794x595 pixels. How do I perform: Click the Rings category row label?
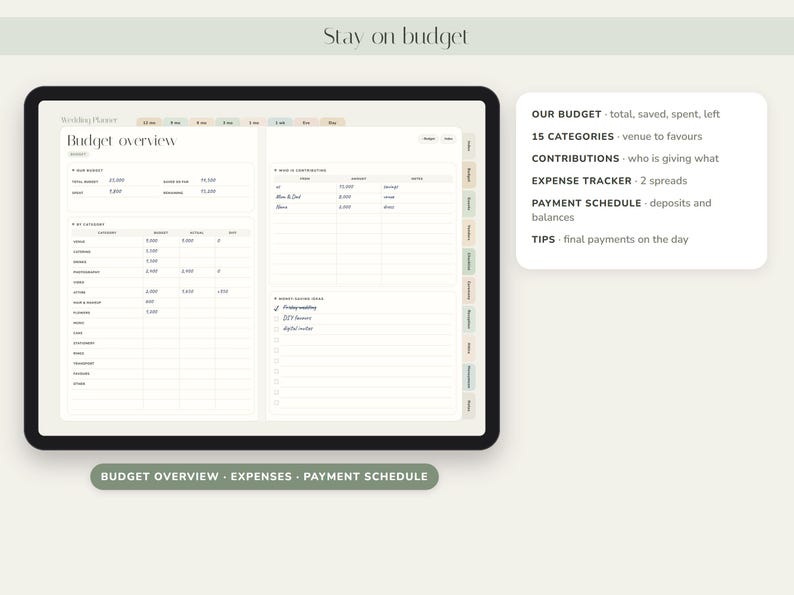79,353
